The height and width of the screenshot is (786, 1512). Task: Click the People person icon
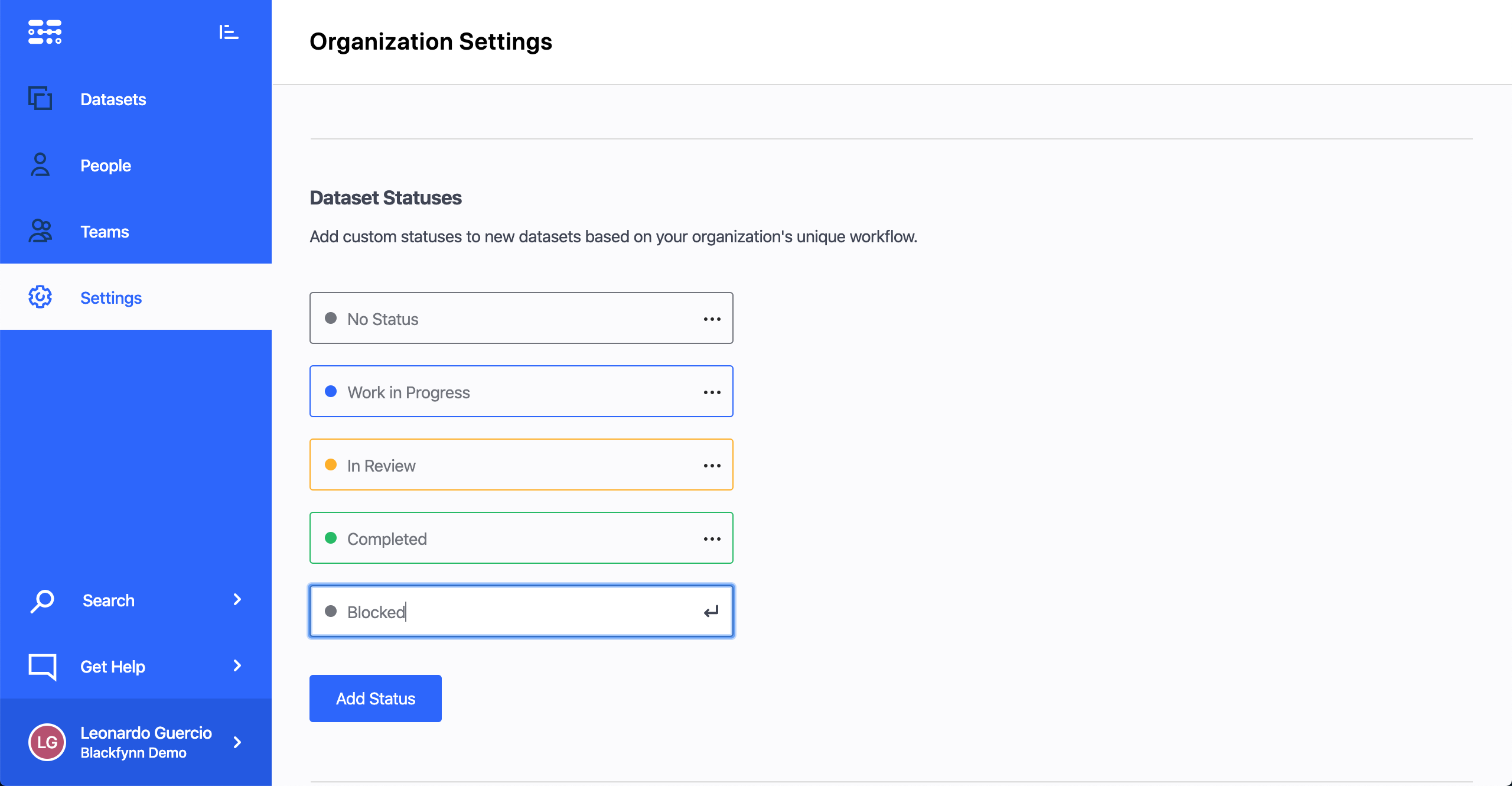[x=40, y=165]
